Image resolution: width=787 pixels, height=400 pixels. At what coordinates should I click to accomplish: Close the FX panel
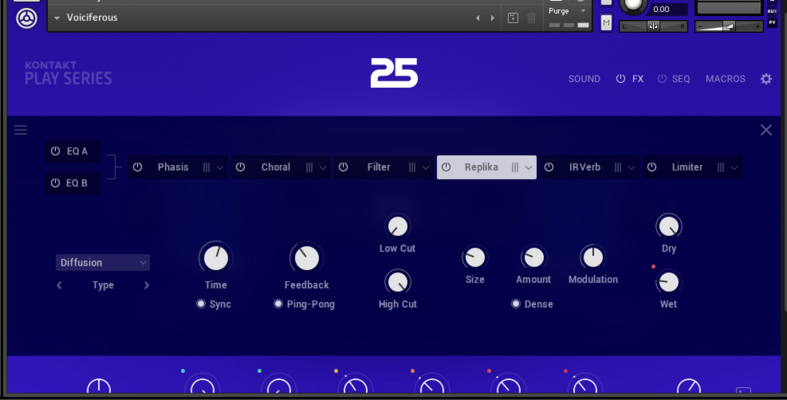tap(766, 130)
